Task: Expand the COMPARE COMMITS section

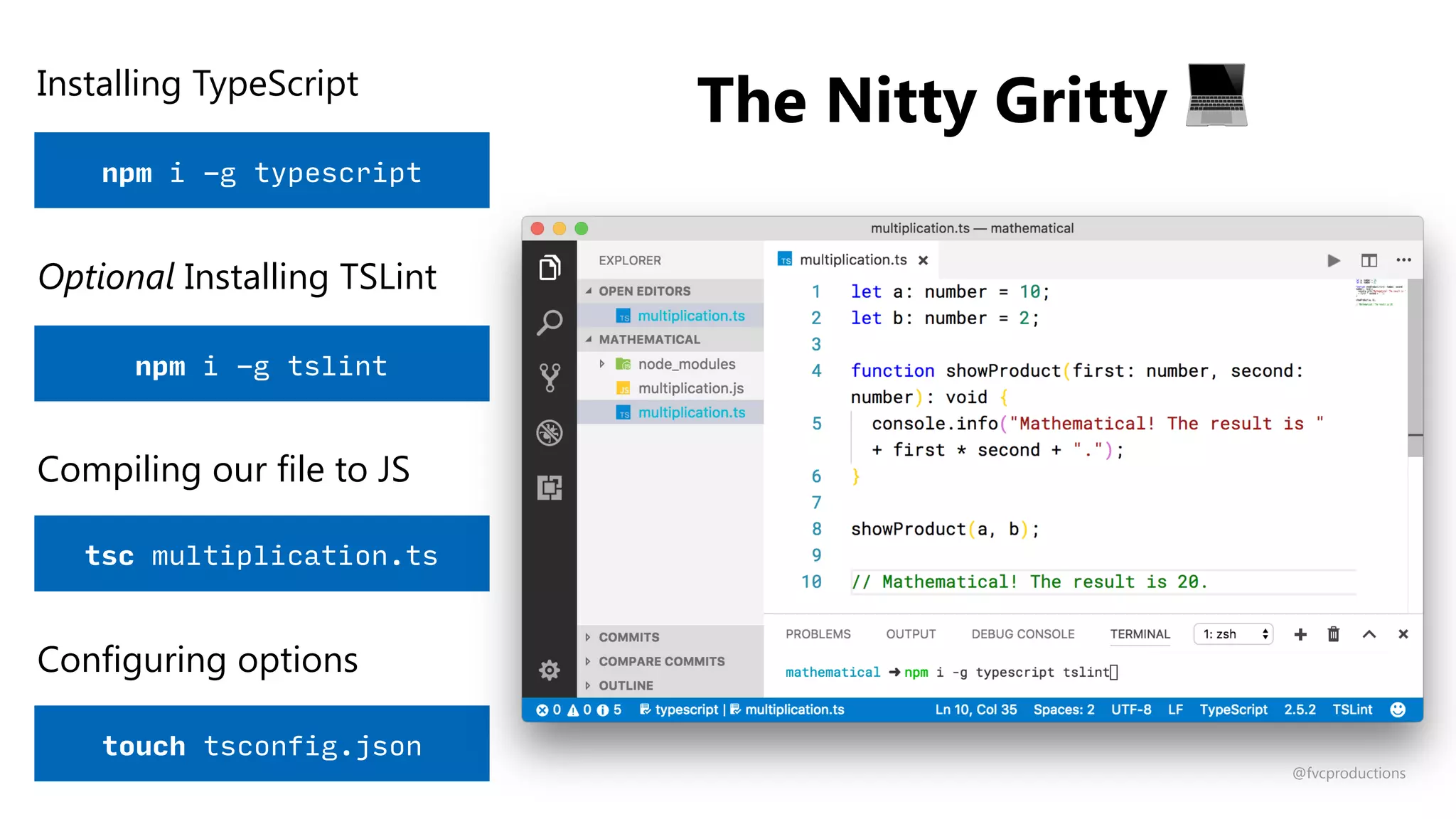Action: pos(588,661)
